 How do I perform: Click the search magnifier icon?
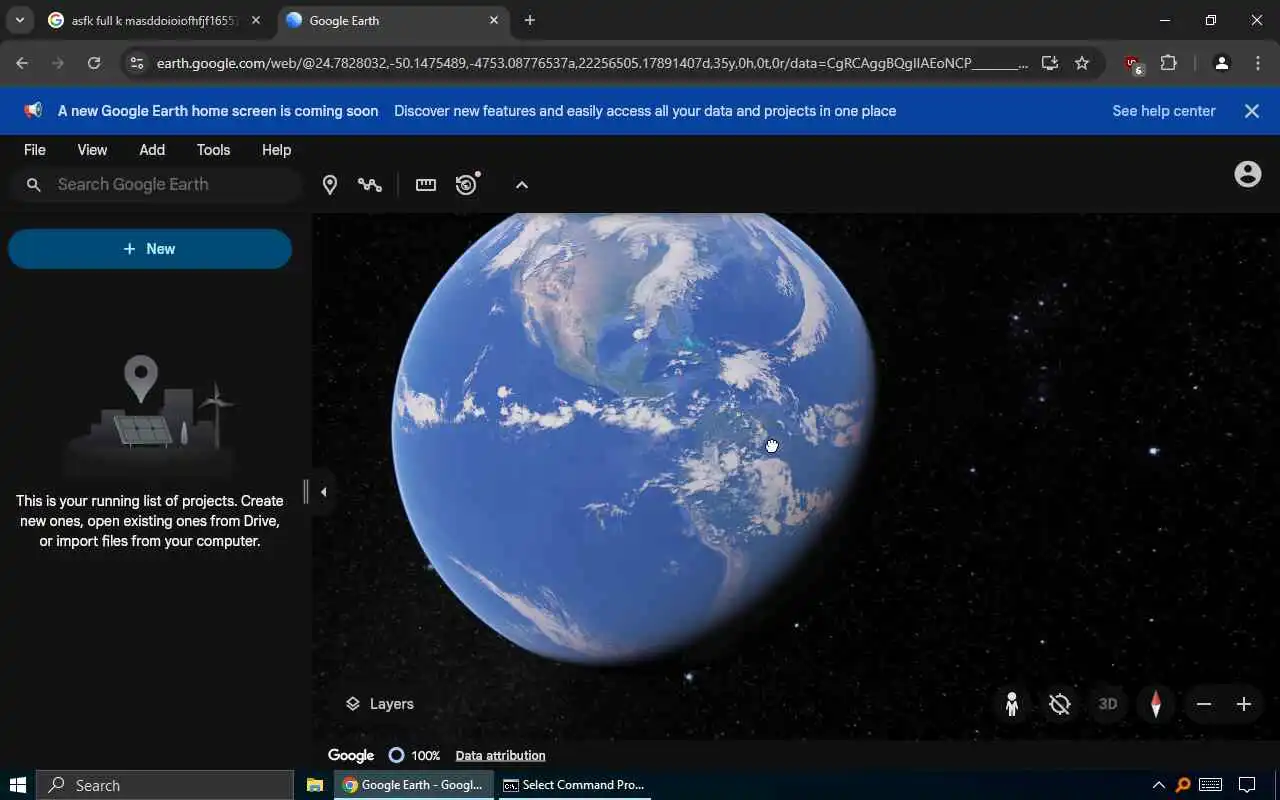(33, 185)
